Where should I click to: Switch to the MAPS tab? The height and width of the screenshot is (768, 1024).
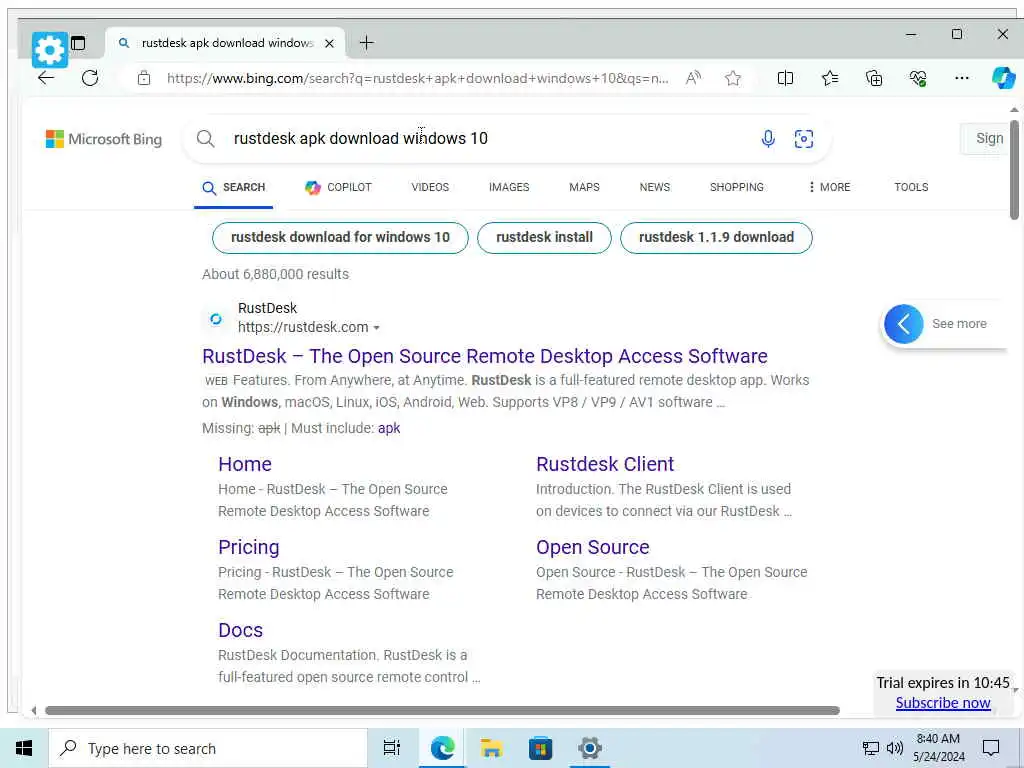(584, 187)
